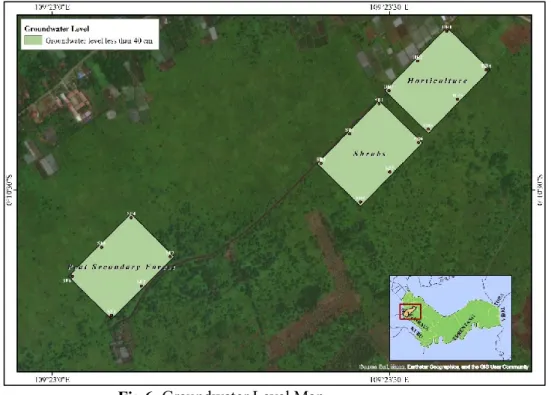Image resolution: width=551 pixels, height=395 pixels.
Task: Click the bottom-left longitude label 109°23'0"E
Action: click(x=52, y=380)
